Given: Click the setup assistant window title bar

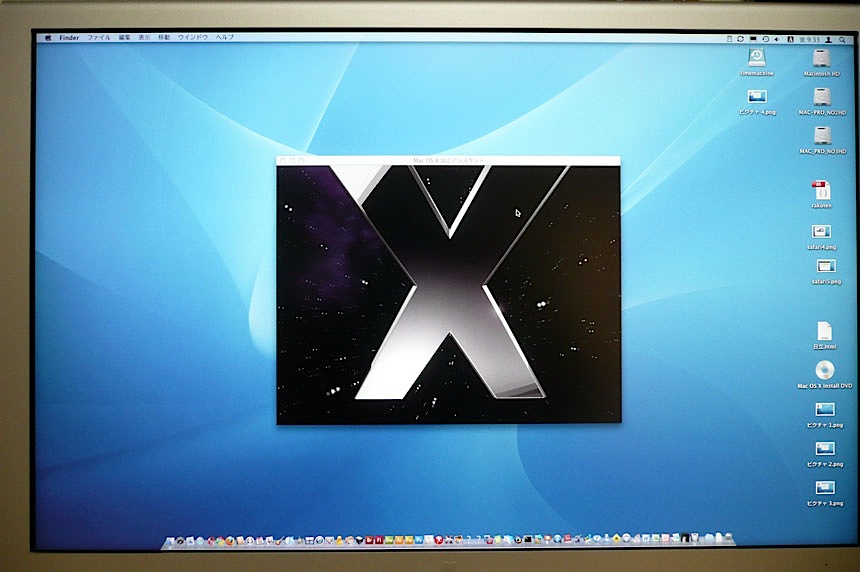Looking at the screenshot, I should tap(448, 160).
